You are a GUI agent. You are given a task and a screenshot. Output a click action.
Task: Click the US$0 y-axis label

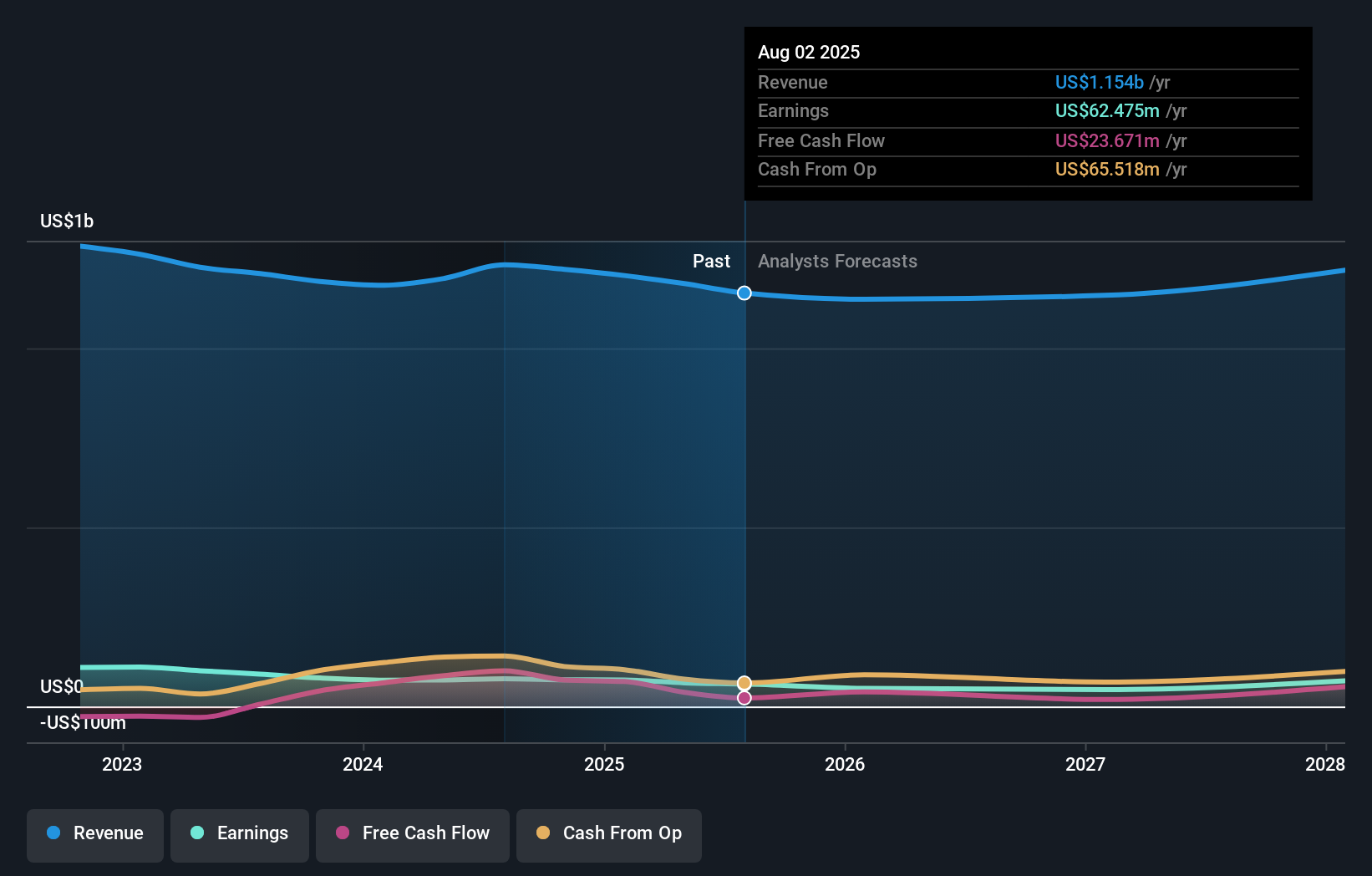coord(62,686)
